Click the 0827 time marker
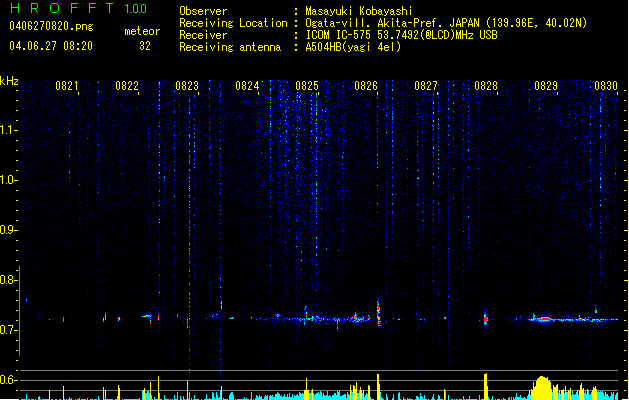629x400 pixels. pyautogui.click(x=426, y=86)
